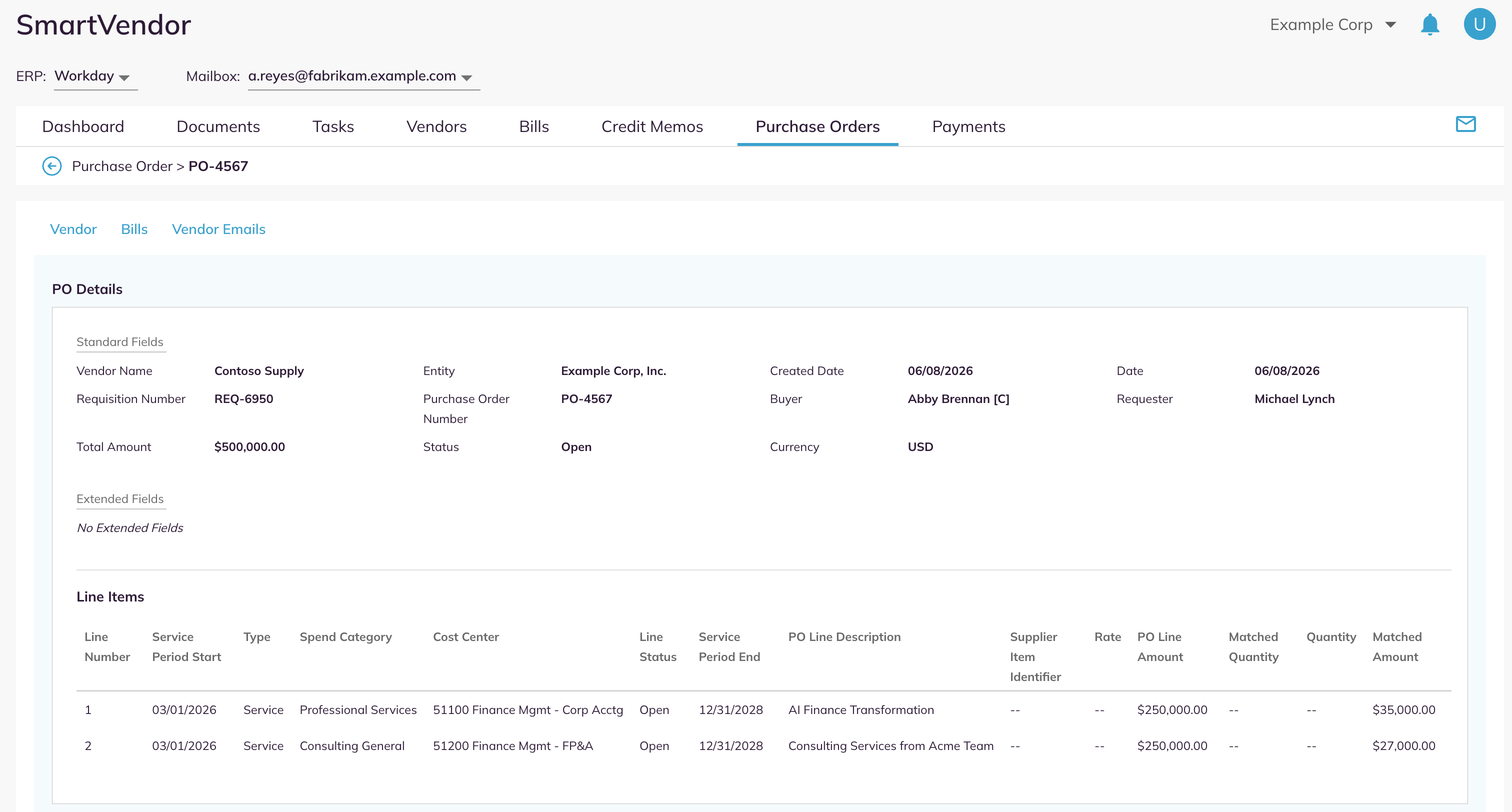The height and width of the screenshot is (812, 1512).
Task: Open the Vendor Emails link
Action: tap(218, 229)
